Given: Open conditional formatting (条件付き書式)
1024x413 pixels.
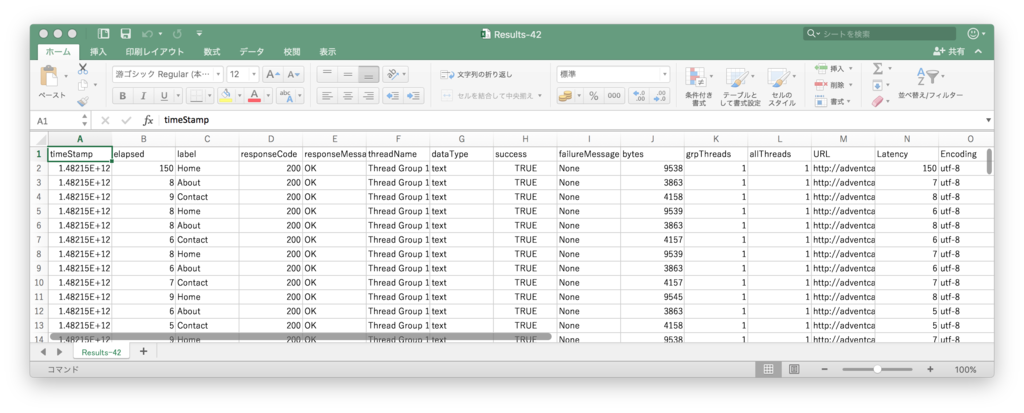Looking at the screenshot, I should point(699,88).
